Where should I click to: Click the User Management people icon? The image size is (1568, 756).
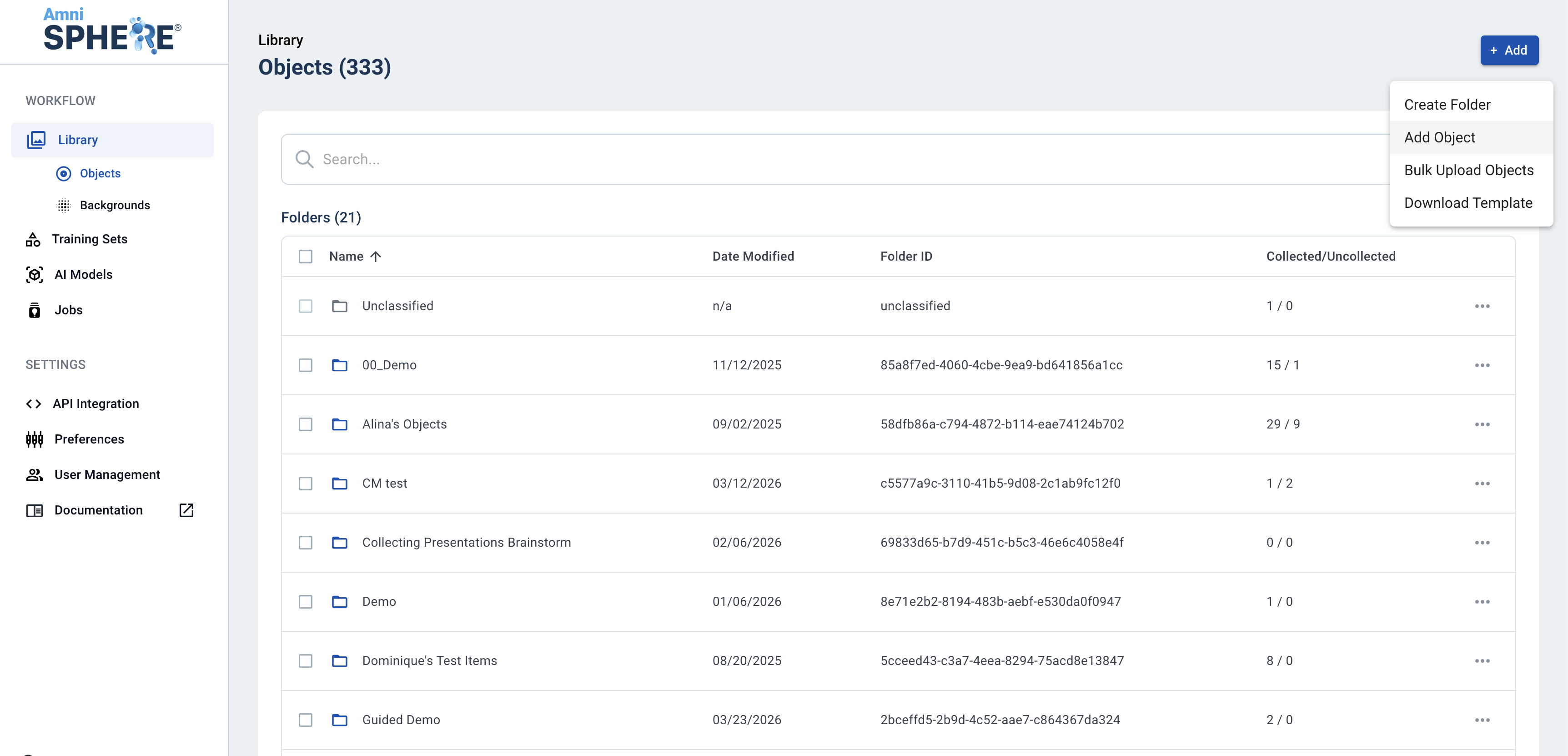point(35,475)
